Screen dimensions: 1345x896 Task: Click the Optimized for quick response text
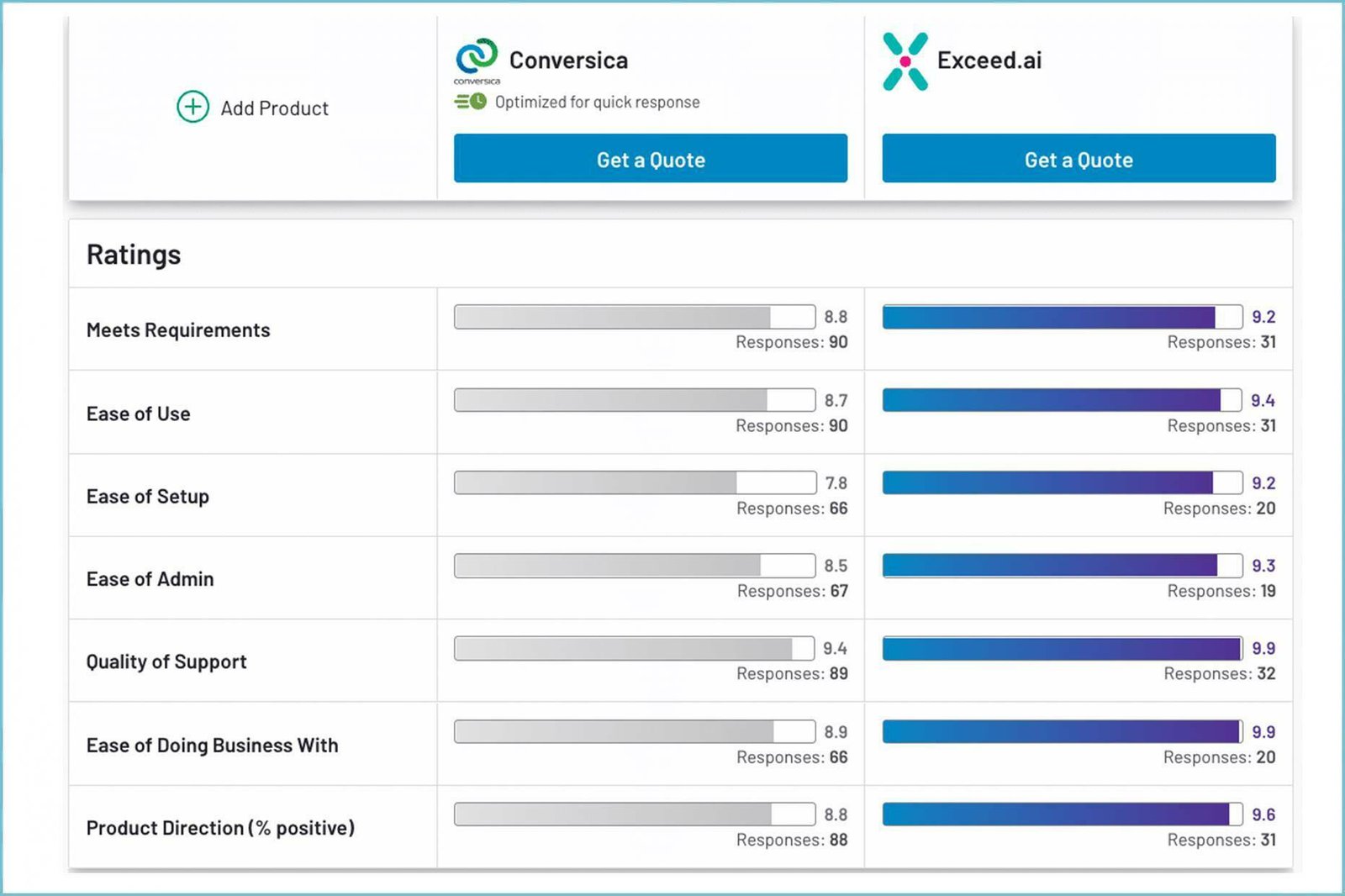(597, 103)
